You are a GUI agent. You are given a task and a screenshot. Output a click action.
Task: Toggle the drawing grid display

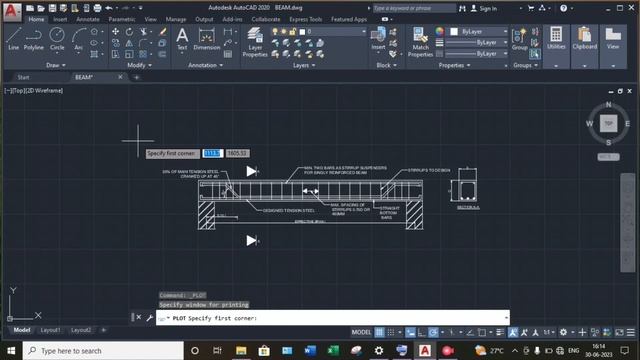[x=379, y=332]
